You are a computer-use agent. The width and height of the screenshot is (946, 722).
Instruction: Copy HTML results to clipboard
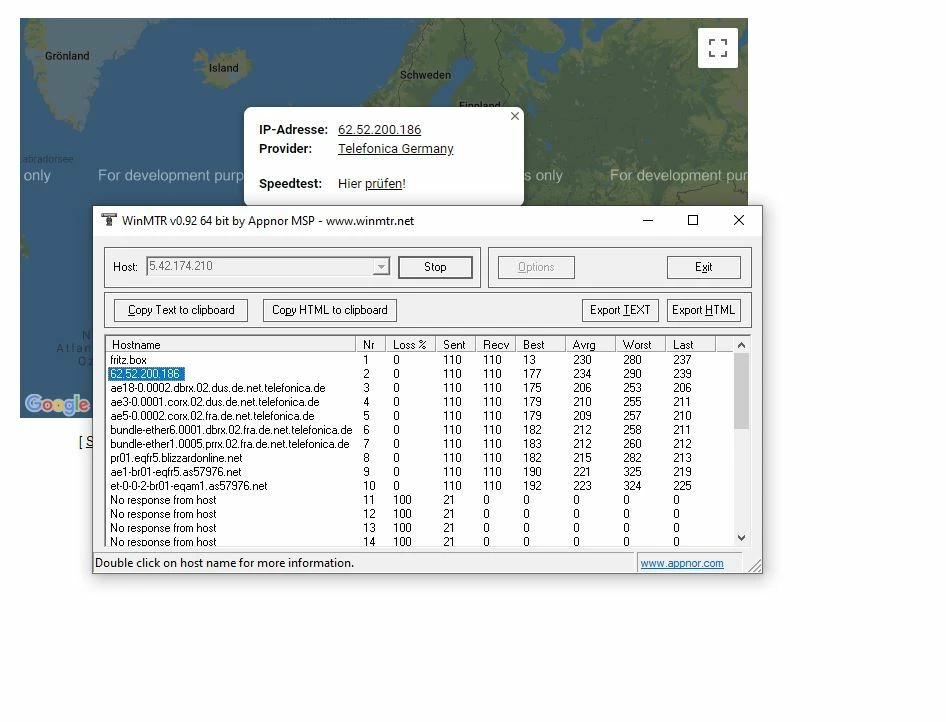pyautogui.click(x=329, y=310)
